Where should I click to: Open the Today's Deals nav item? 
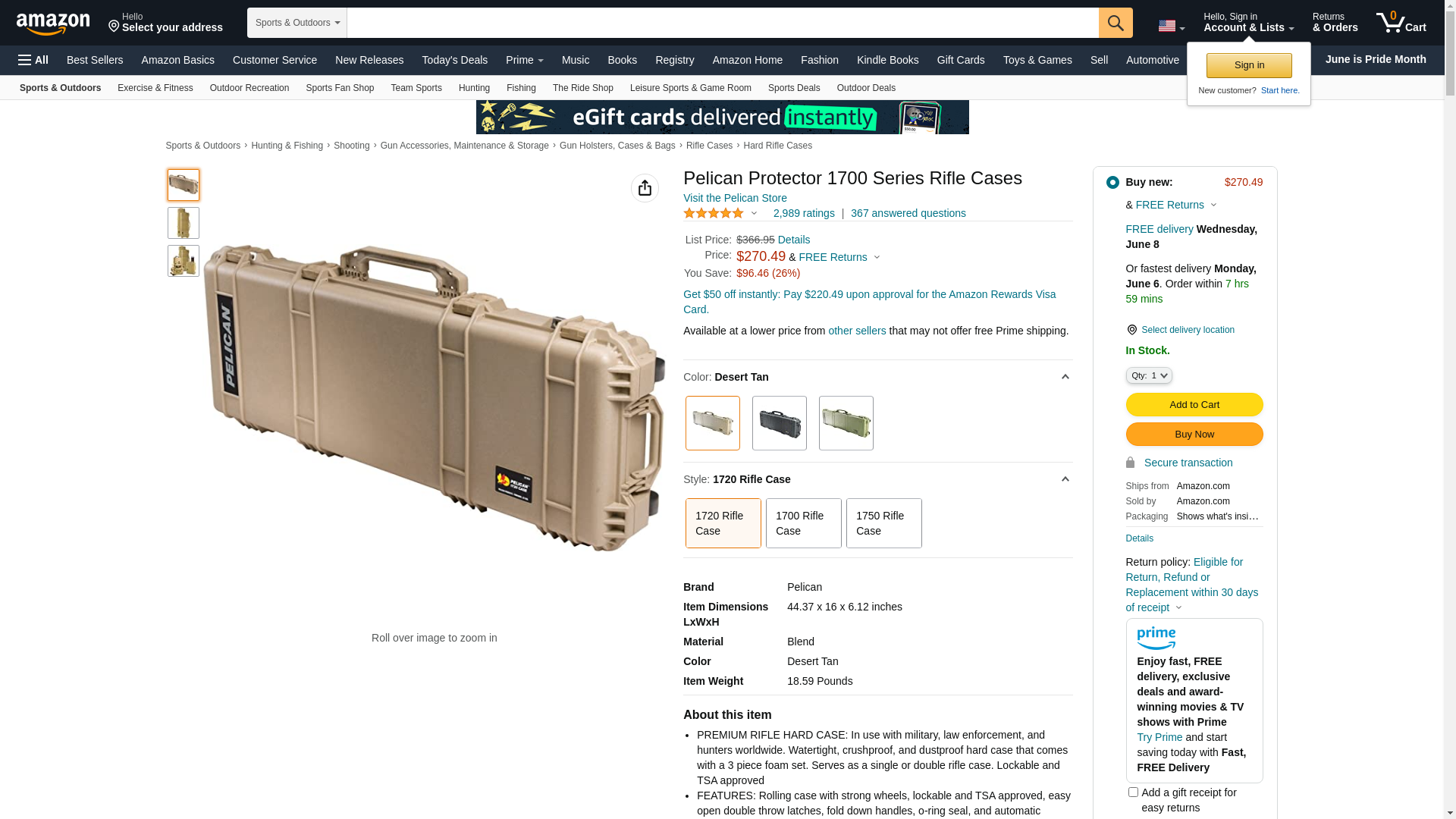pos(455,60)
